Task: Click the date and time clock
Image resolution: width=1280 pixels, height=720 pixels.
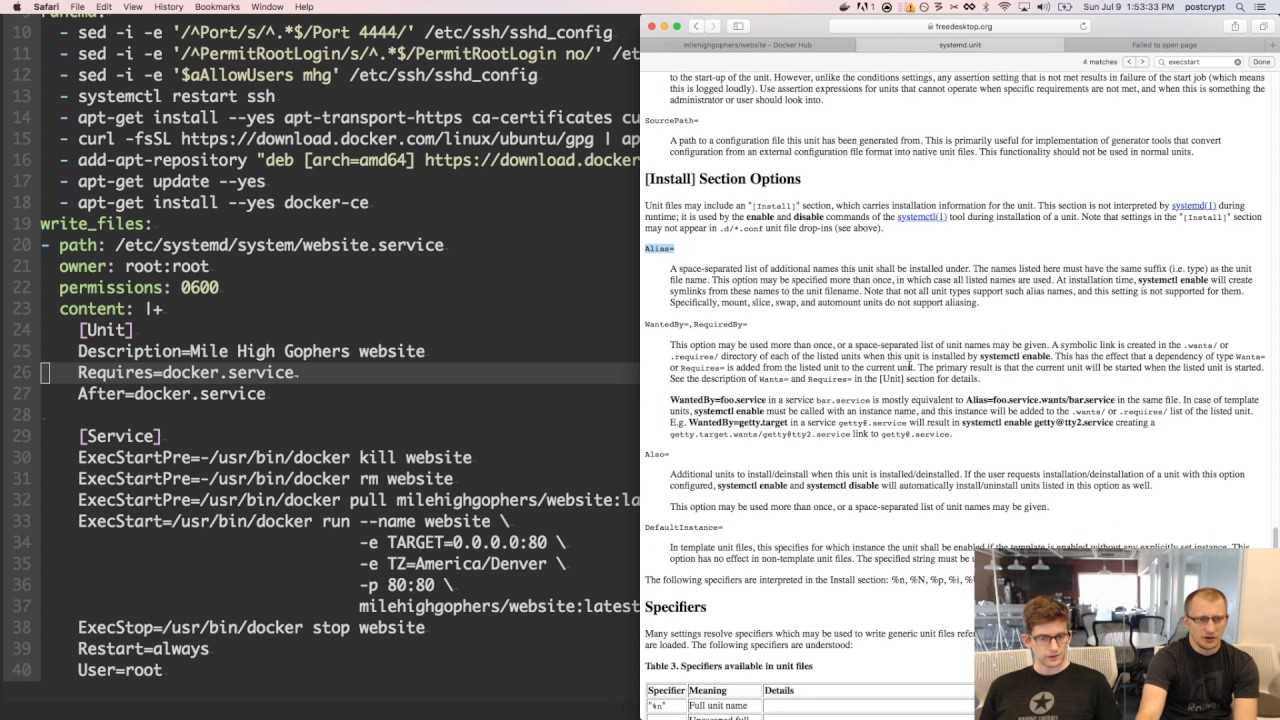Action: coord(1128,7)
